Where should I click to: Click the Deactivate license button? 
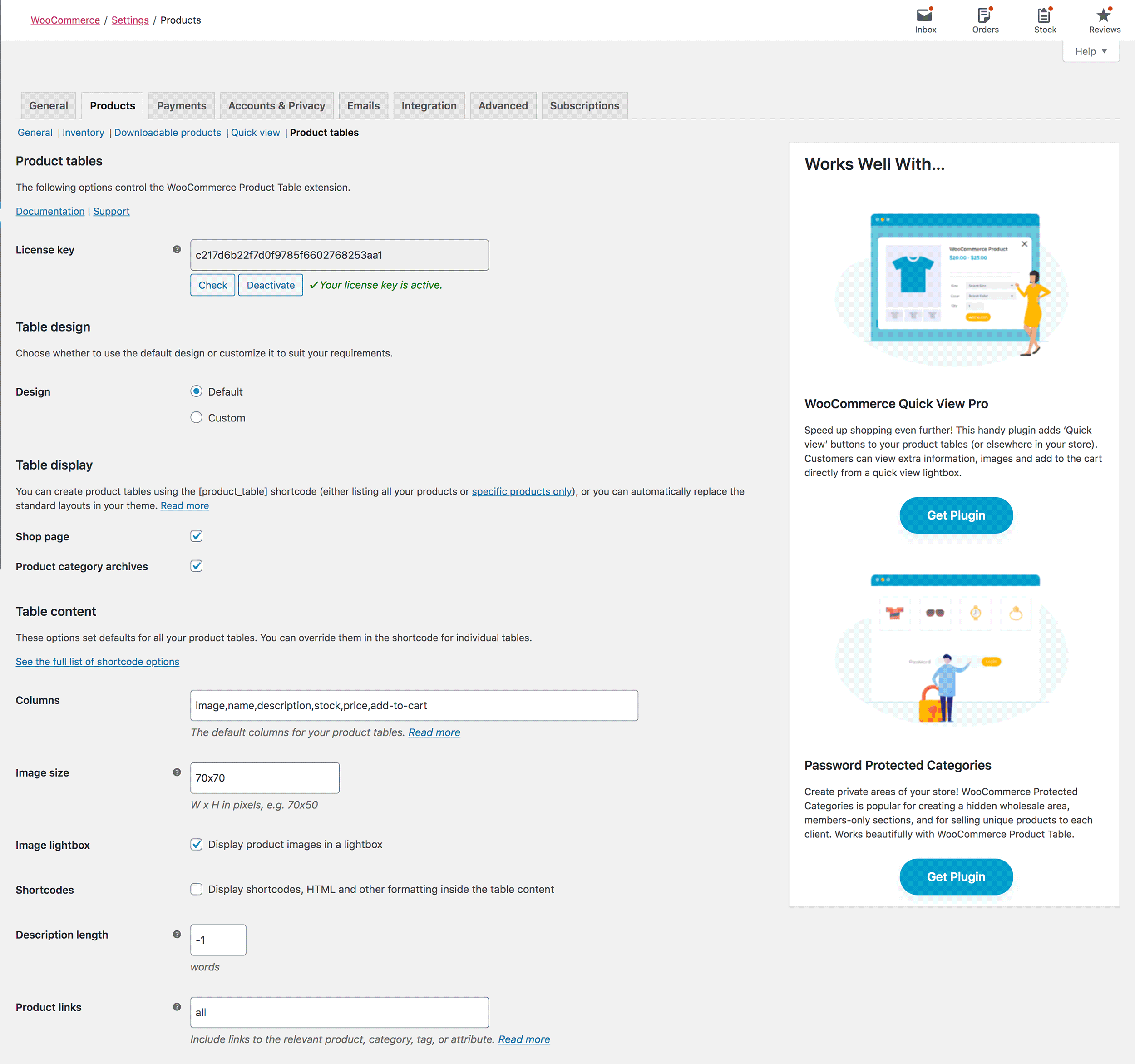(x=271, y=285)
